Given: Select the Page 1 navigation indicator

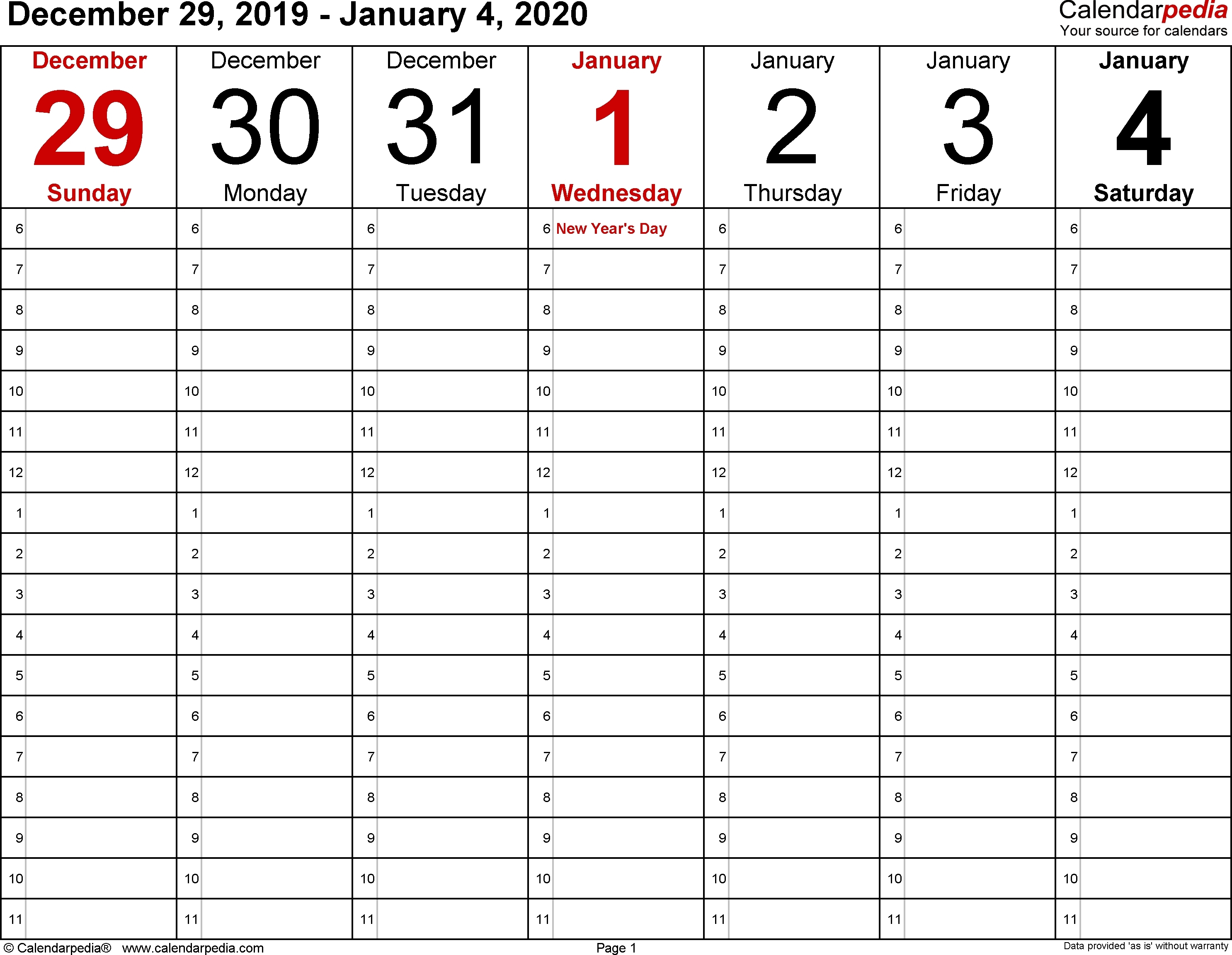Looking at the screenshot, I should pos(615,942).
